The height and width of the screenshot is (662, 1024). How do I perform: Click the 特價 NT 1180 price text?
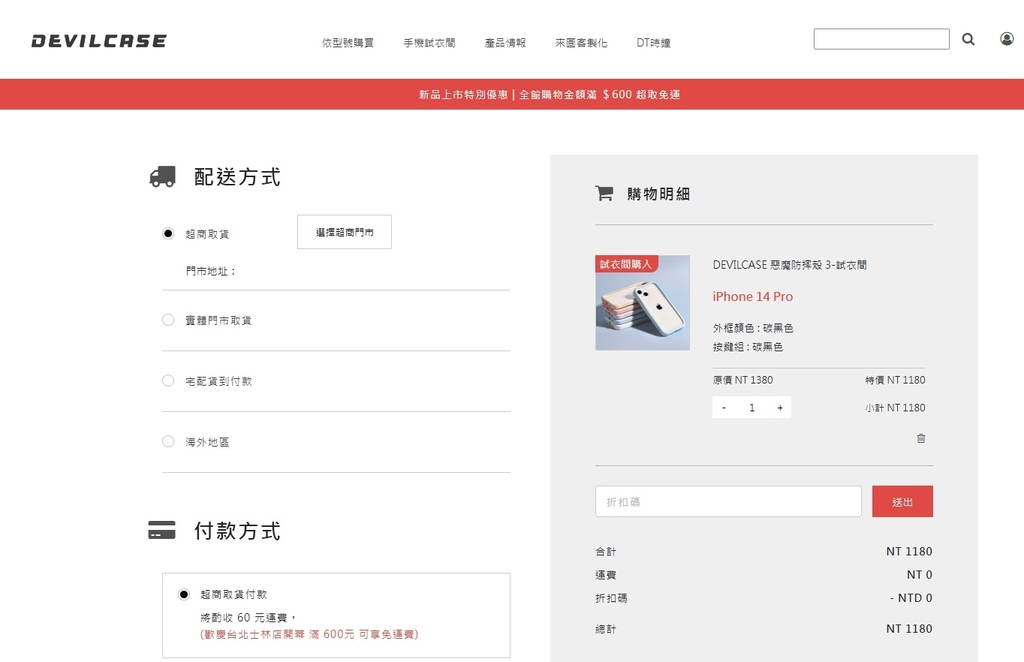(895, 380)
